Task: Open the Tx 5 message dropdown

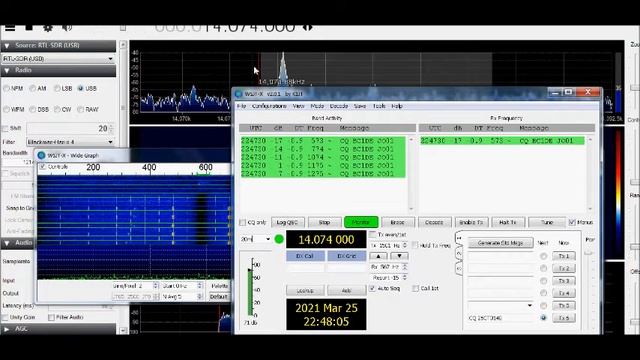Action: pos(501,305)
